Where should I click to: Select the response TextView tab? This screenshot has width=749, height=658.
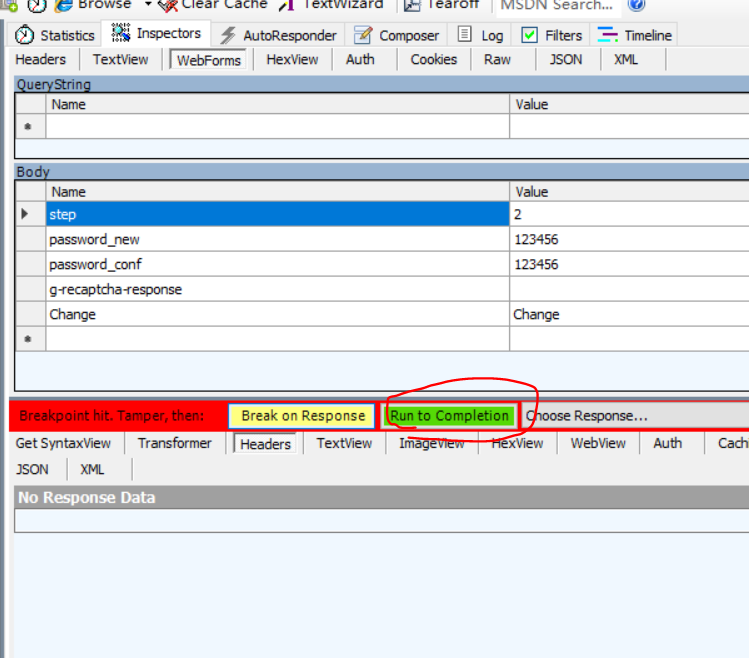(x=344, y=443)
